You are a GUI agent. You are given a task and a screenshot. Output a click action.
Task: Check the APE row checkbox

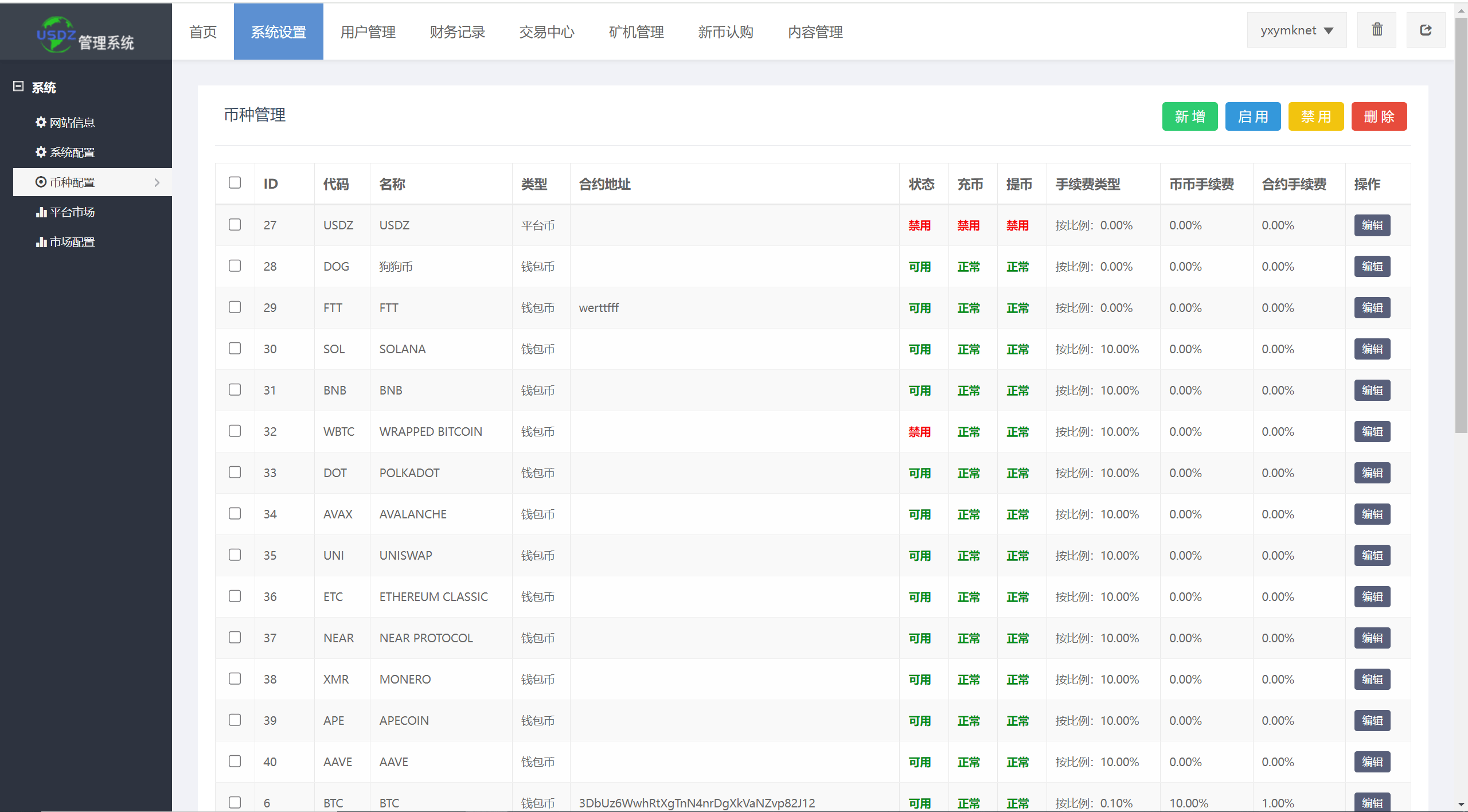pos(235,720)
